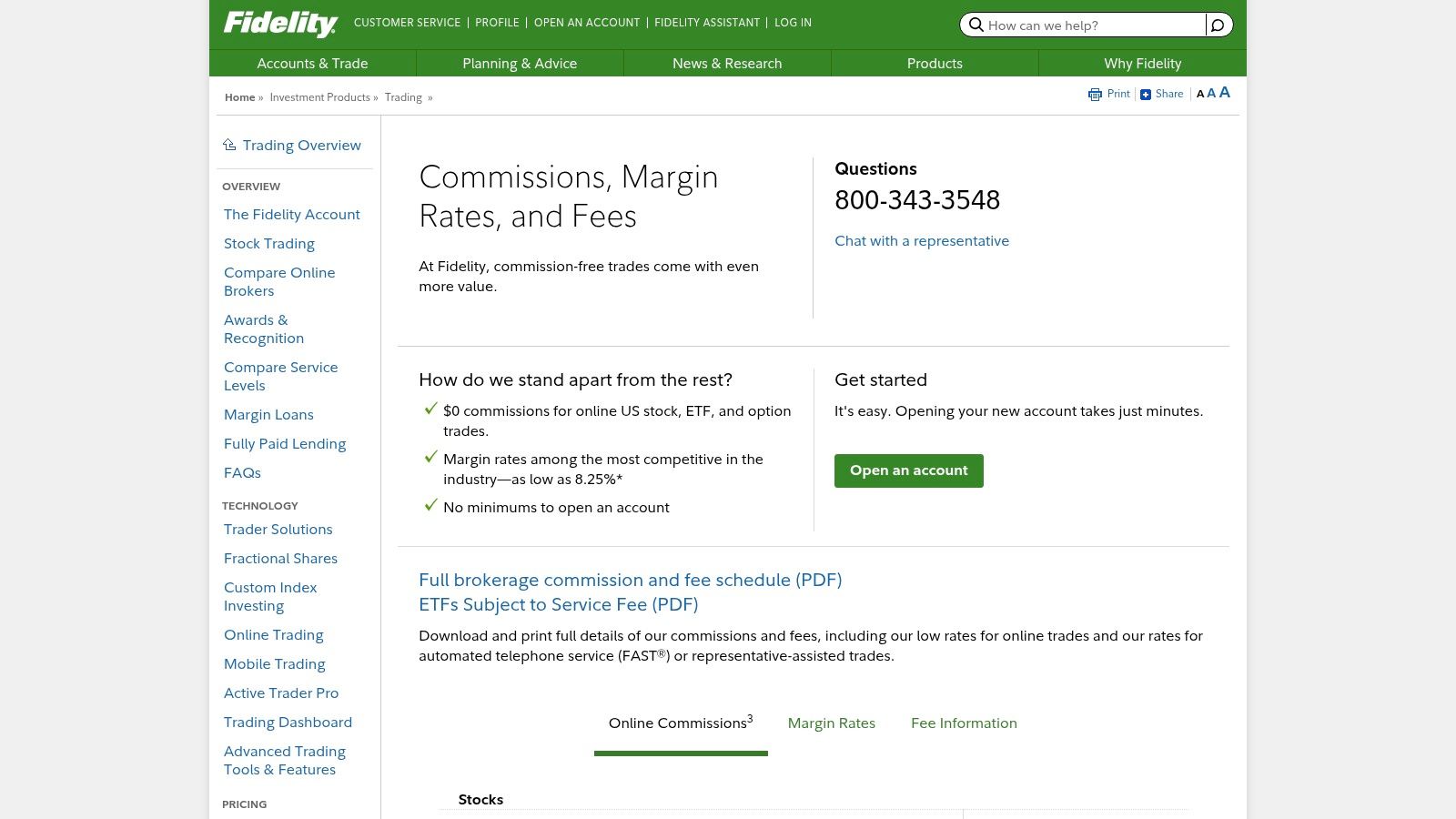
Task: Open Trading Overview sidebar link
Action: [301, 145]
